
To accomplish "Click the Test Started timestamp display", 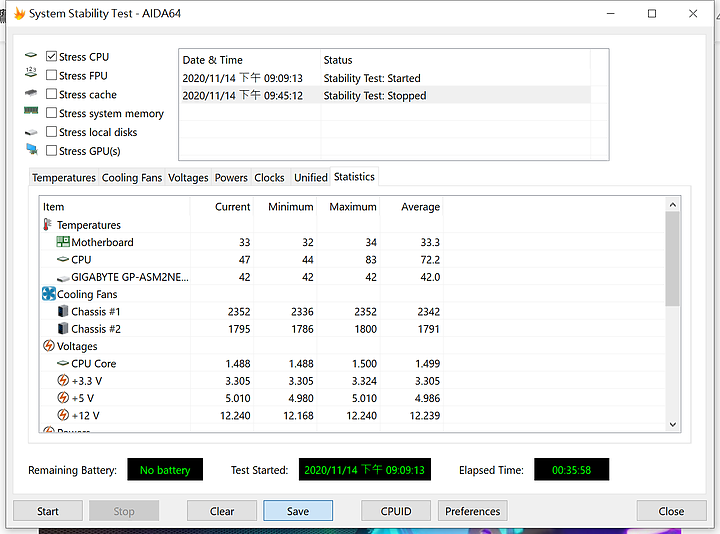I will click(365, 470).
